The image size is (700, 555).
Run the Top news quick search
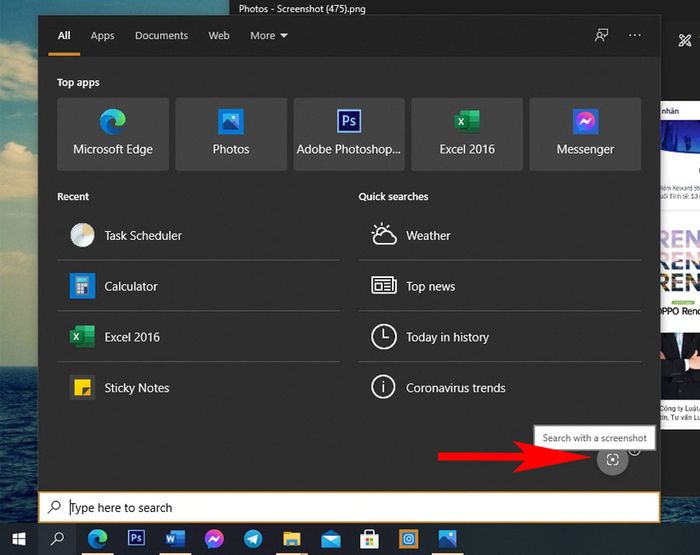[x=500, y=286]
